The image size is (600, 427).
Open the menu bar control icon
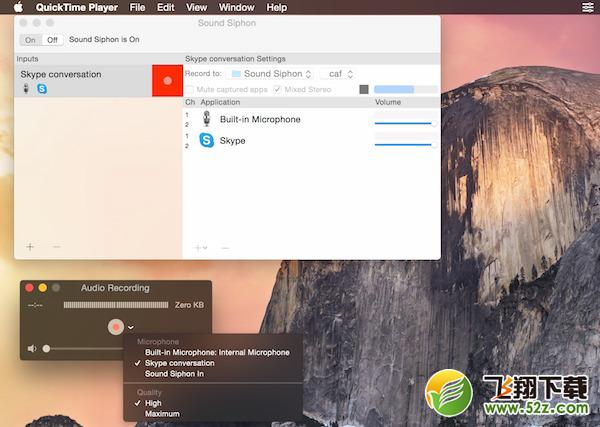click(588, 7)
